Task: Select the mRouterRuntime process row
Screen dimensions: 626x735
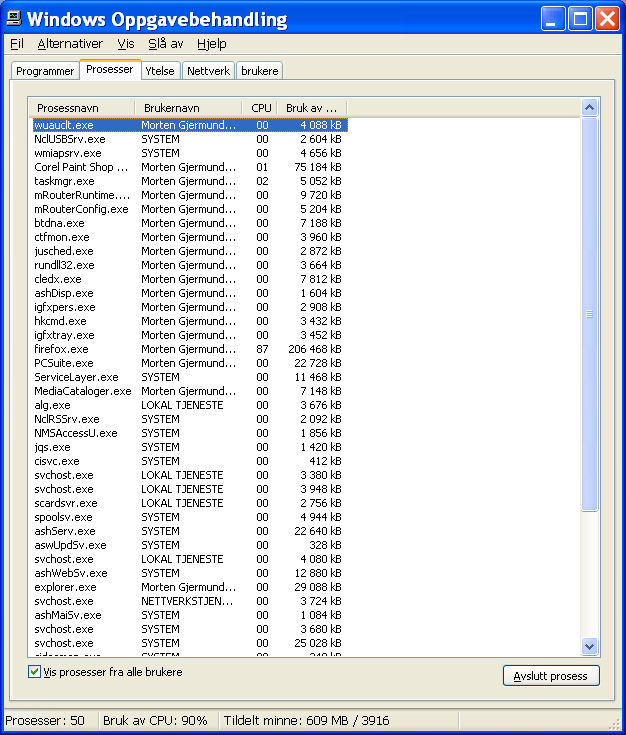Action: click(190, 195)
